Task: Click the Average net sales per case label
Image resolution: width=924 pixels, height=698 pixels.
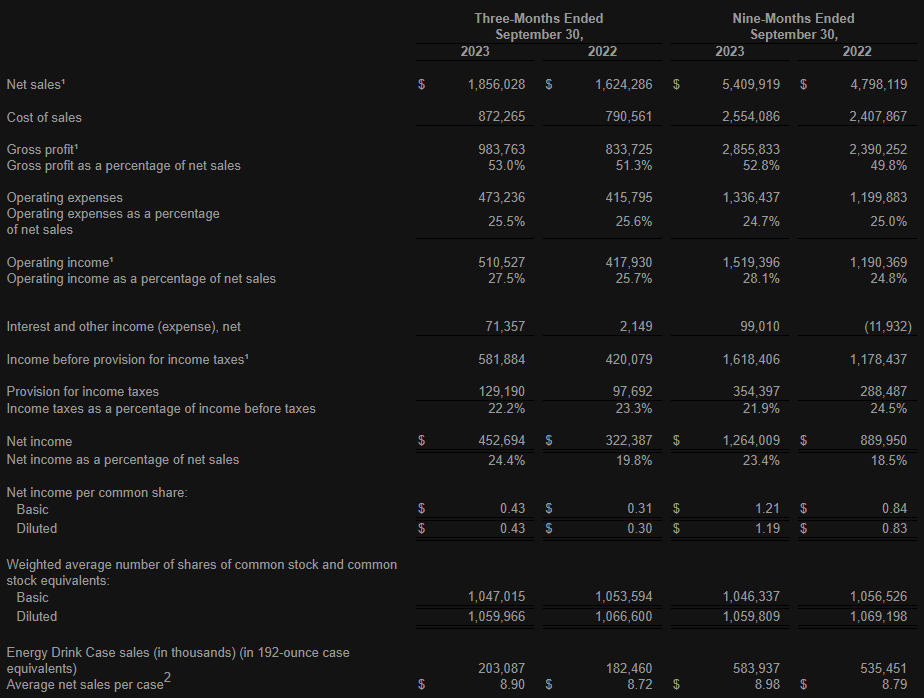Action: coord(84,683)
